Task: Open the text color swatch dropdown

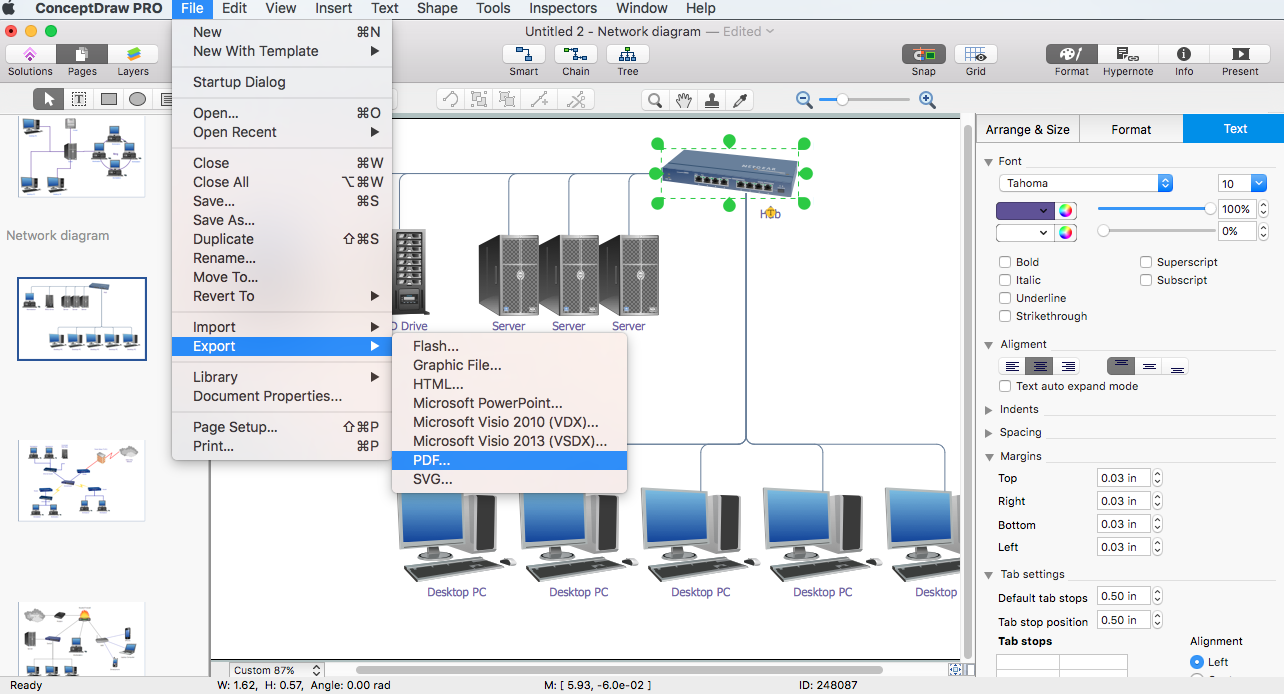Action: click(1025, 210)
